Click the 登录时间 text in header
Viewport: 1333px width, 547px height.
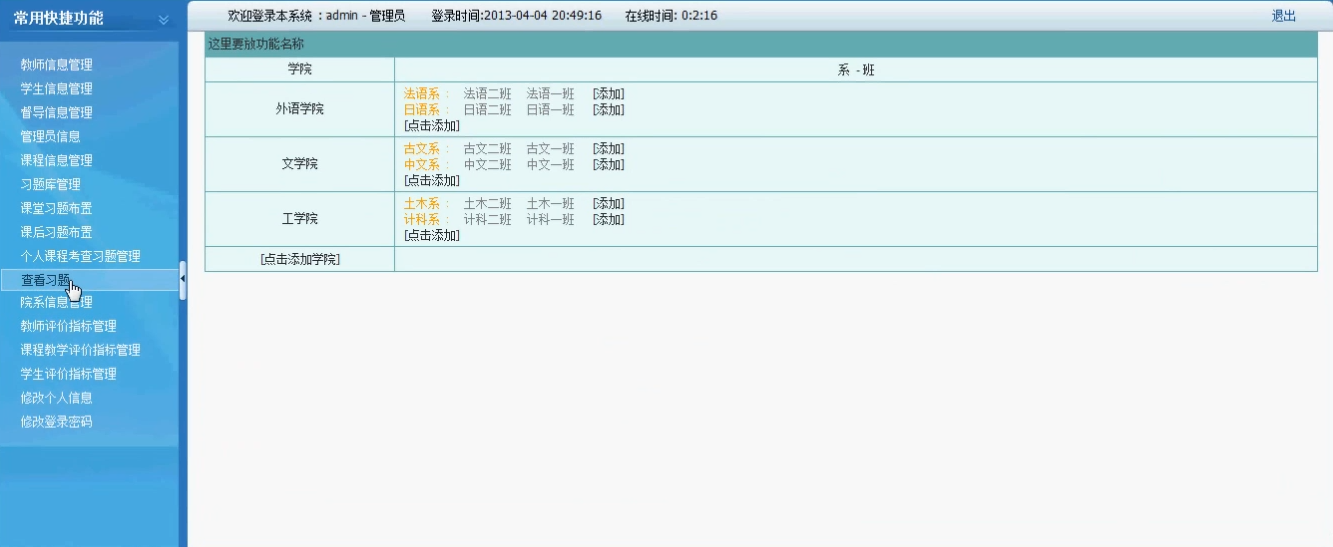[516, 16]
